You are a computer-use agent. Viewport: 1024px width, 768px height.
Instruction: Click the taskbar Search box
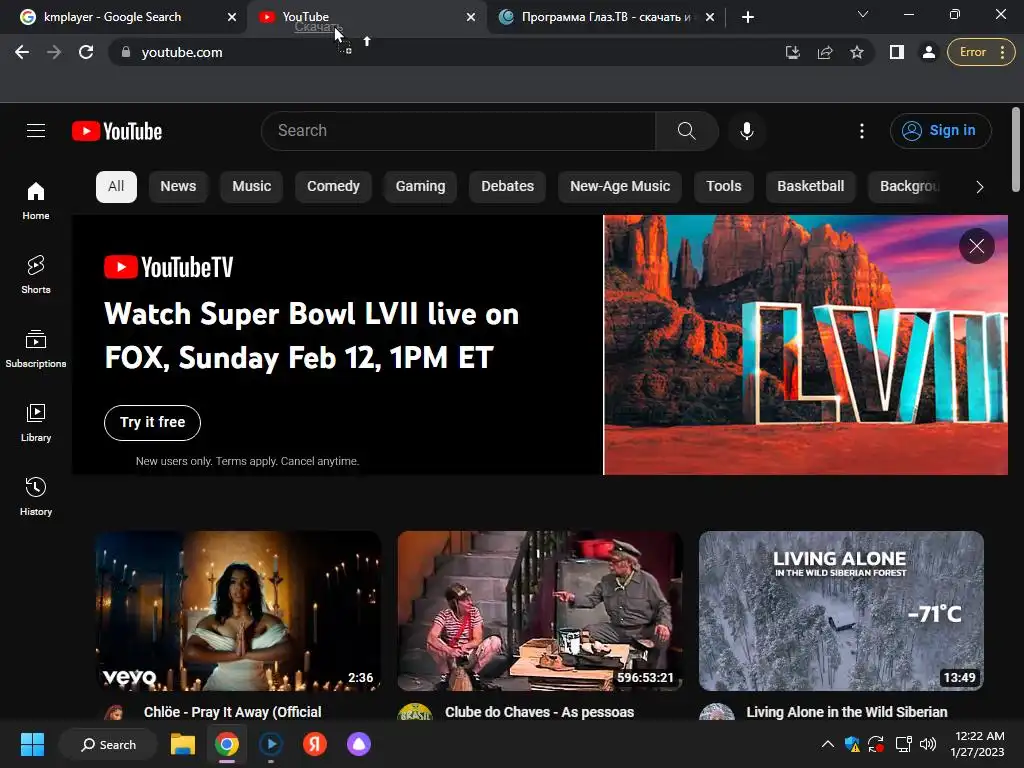coord(108,744)
